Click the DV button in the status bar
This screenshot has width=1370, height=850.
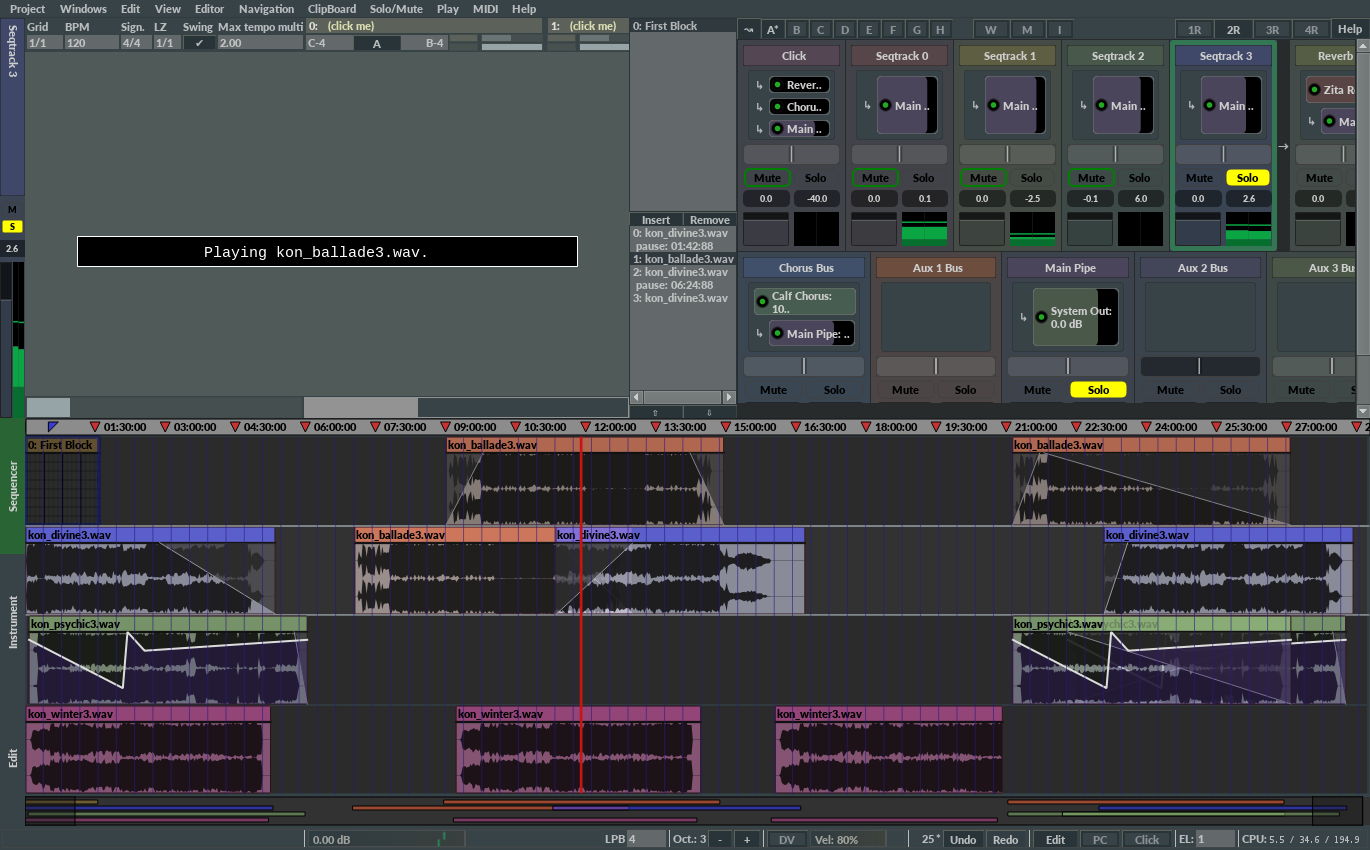pyautogui.click(x=787, y=840)
